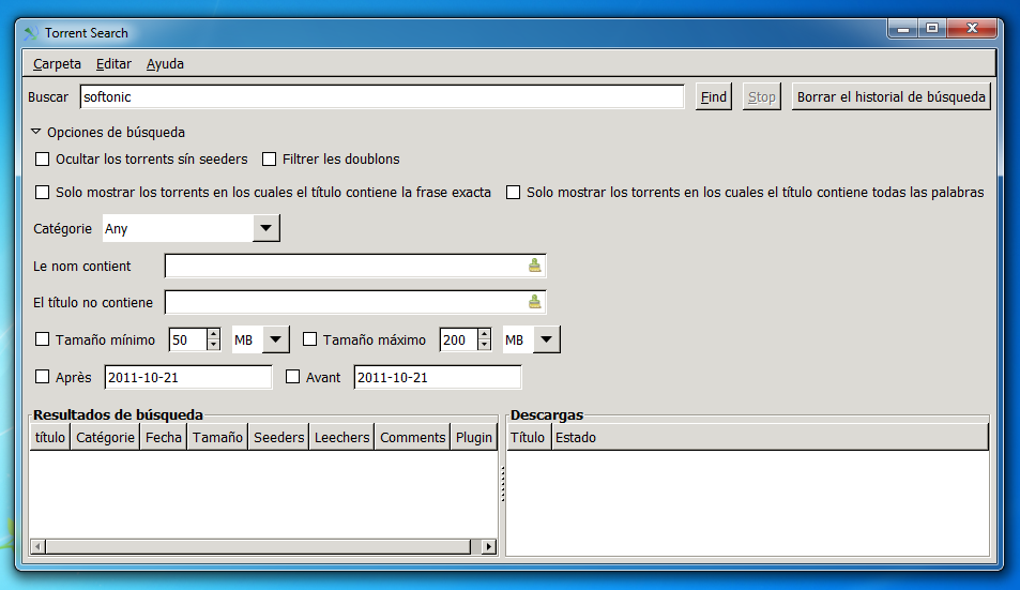Sort results by 'Seeders' column header
The height and width of the screenshot is (590, 1020).
(x=278, y=437)
